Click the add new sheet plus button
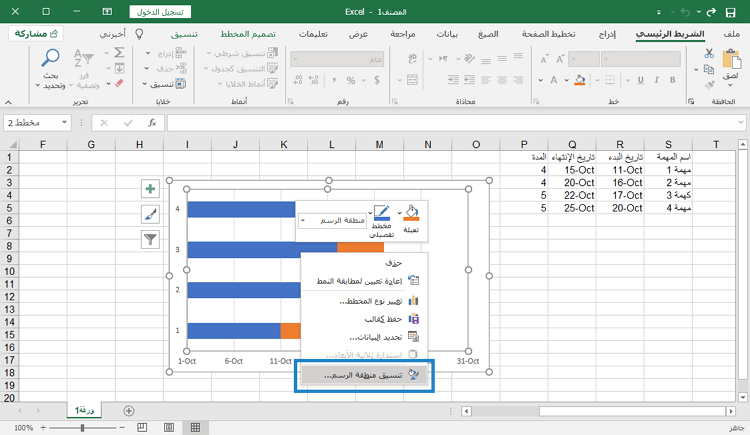This screenshot has height=435, width=750. click(128, 410)
